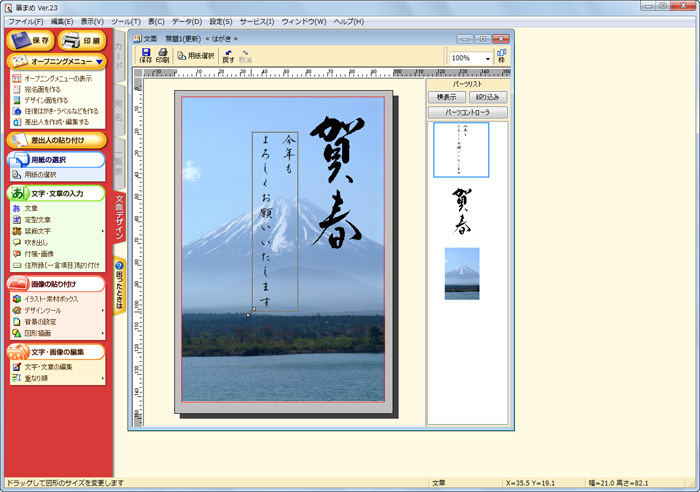Click the small 印刷 printer icon in document toolbar
The image size is (700, 492).
[x=163, y=56]
